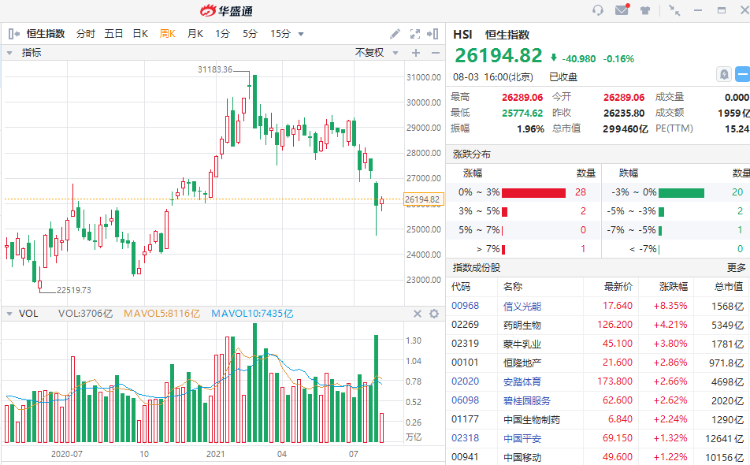The width and height of the screenshot is (750, 465).
Task: Click MAVOL5 indicator label
Action: click(x=162, y=314)
